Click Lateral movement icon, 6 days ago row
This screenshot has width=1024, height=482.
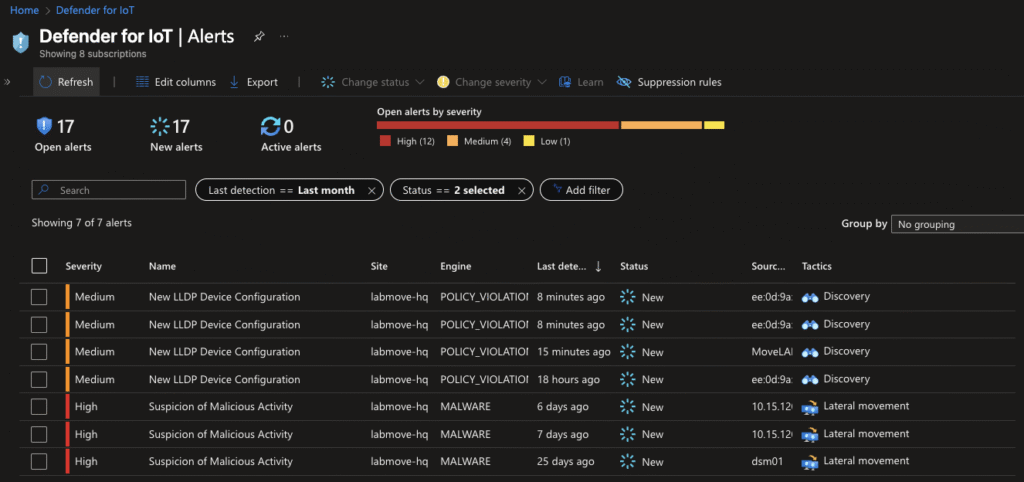(x=810, y=407)
